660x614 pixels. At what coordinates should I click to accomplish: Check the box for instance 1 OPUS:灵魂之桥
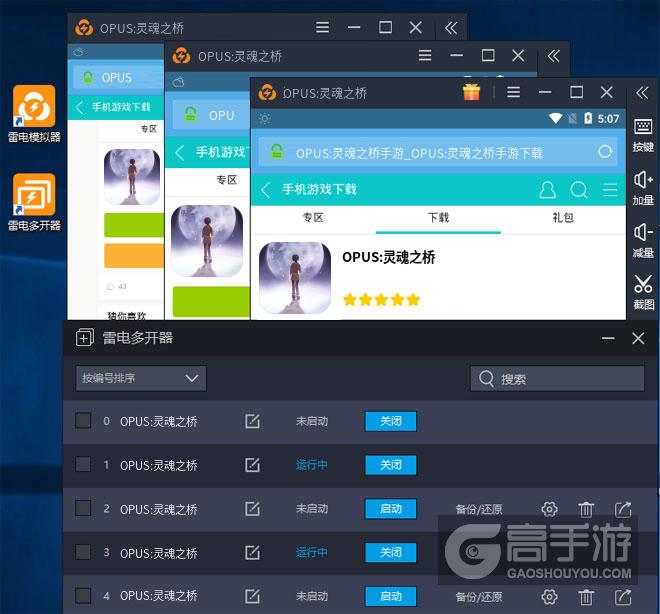tap(83, 464)
